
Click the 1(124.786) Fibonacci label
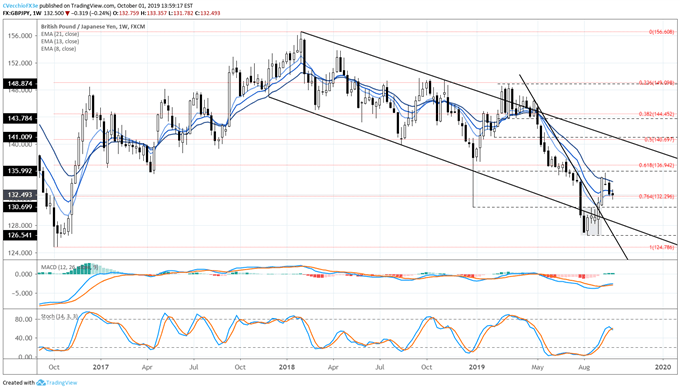point(662,247)
